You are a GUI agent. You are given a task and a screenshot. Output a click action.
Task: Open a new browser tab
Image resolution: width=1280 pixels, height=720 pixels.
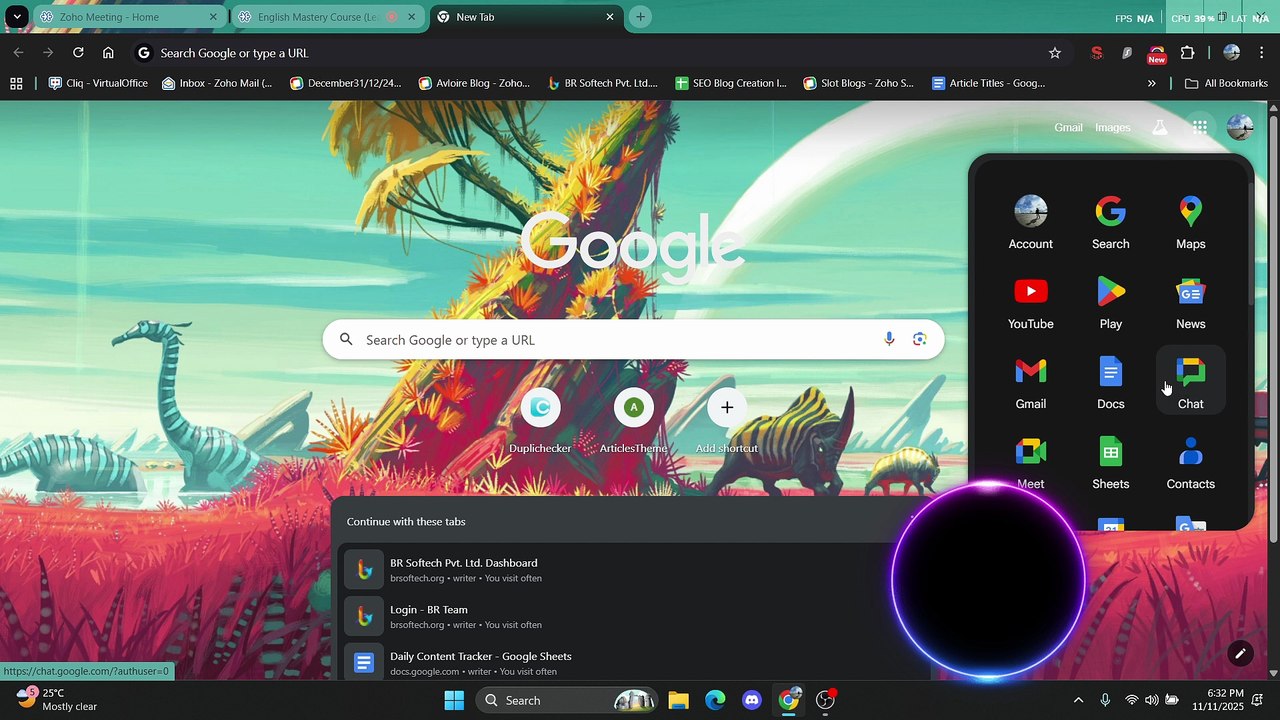(640, 17)
